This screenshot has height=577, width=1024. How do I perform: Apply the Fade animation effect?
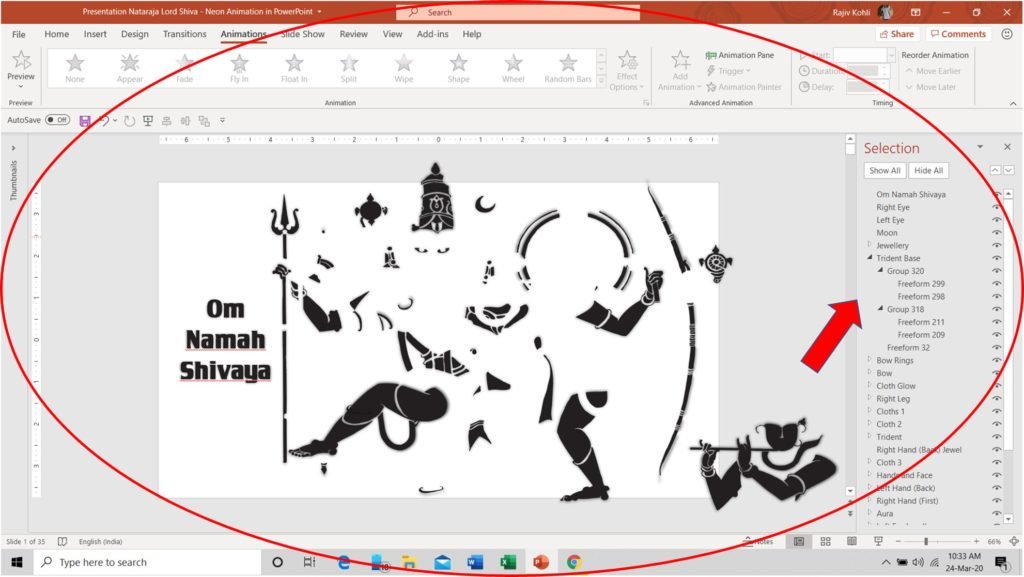pos(184,68)
